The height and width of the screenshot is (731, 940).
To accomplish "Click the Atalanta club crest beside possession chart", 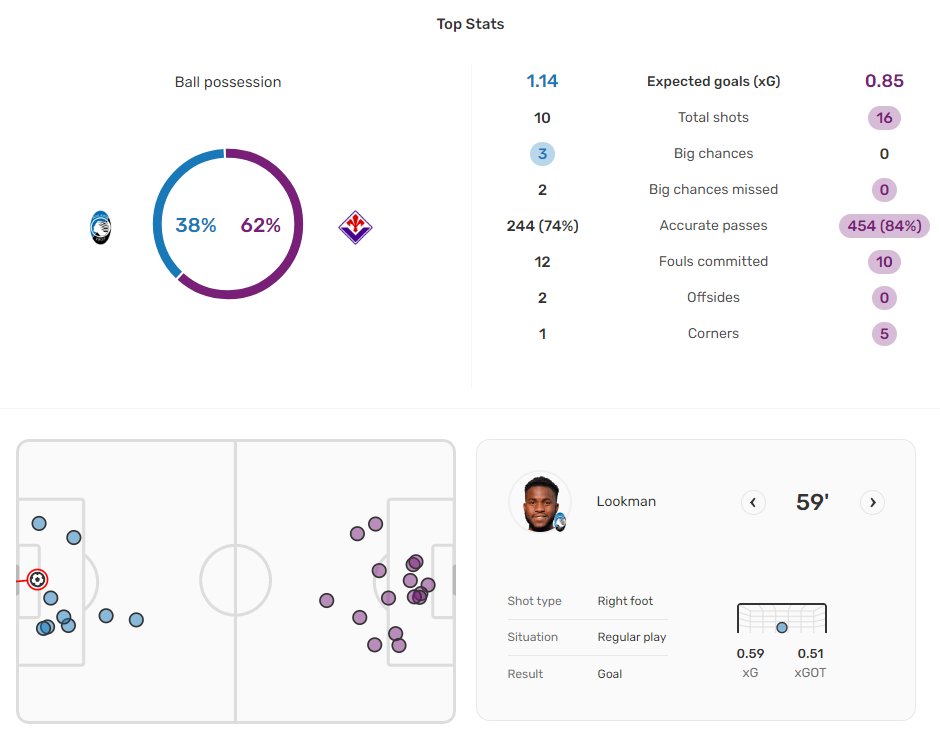I will 100,227.
